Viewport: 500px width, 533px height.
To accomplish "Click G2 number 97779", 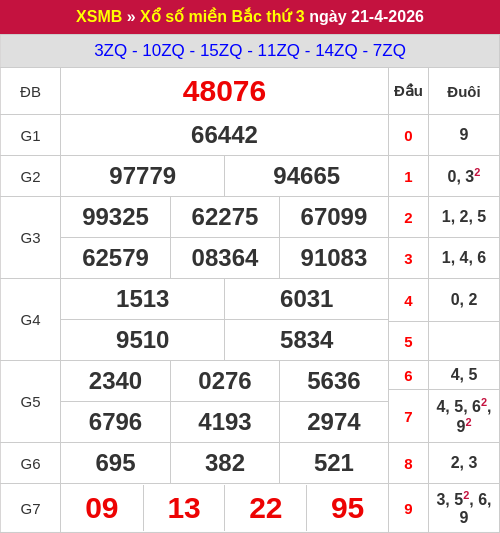I will point(142,176).
